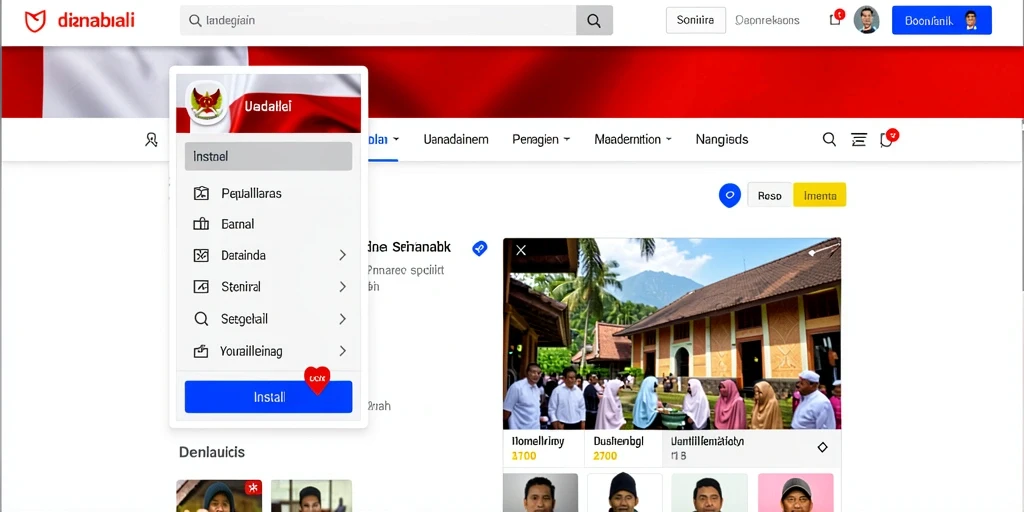This screenshot has height=512, width=1024.
Task: Click the Steniral icon in menu
Action: pyautogui.click(x=201, y=287)
